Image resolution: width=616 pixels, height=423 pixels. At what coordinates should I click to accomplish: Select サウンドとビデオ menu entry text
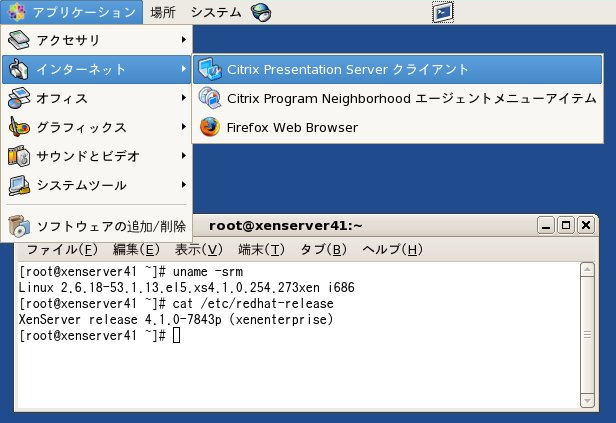coord(88,156)
